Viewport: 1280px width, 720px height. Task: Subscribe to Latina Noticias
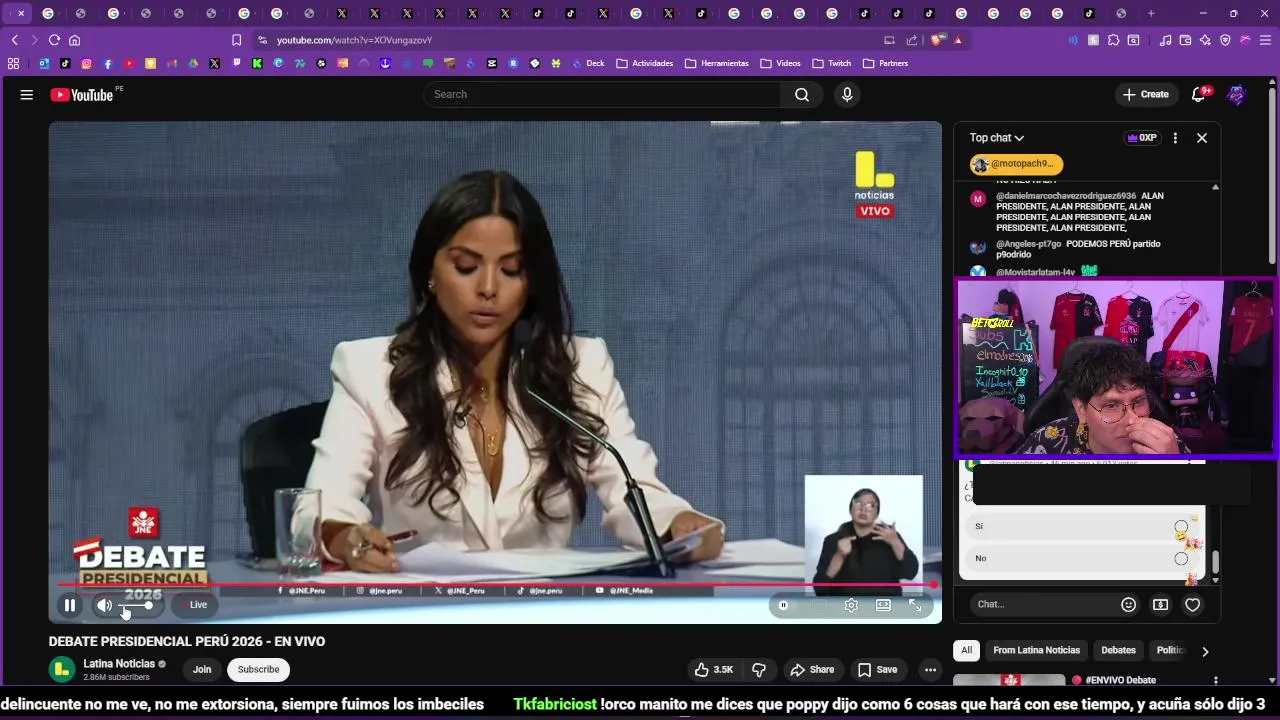click(258, 670)
